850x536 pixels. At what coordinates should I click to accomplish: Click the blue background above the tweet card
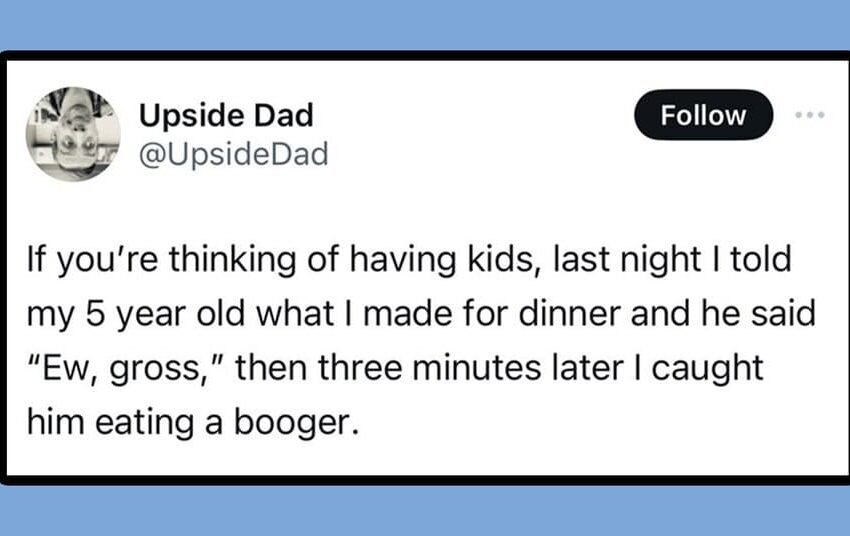tap(425, 24)
